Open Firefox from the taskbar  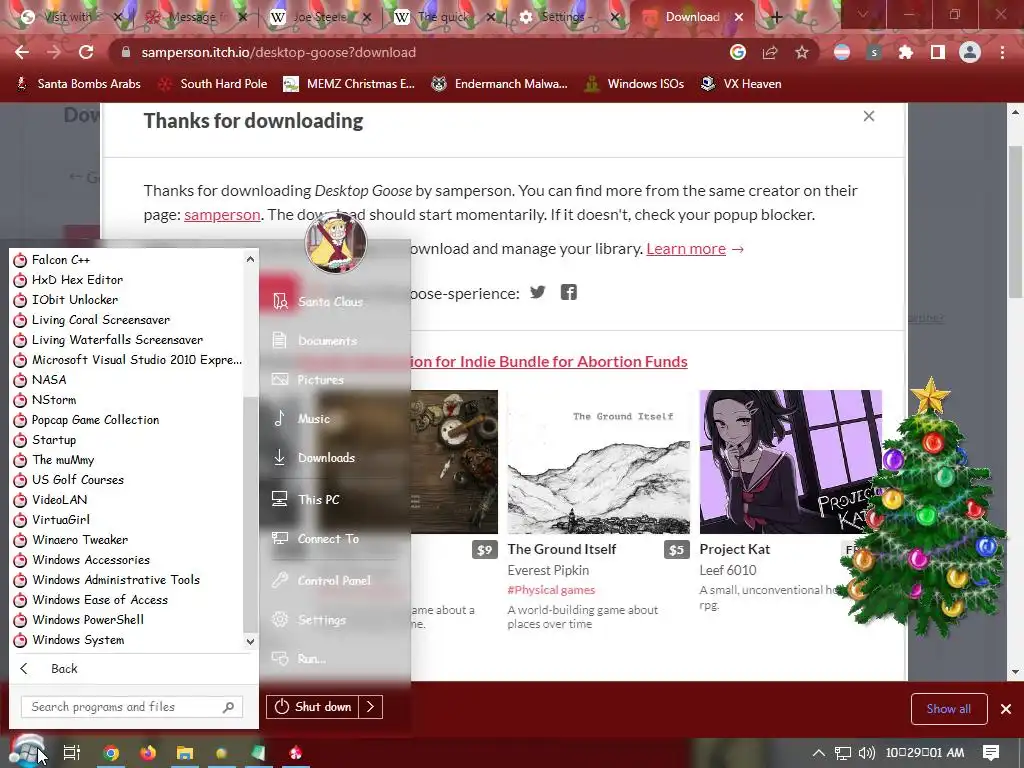pyautogui.click(x=148, y=753)
